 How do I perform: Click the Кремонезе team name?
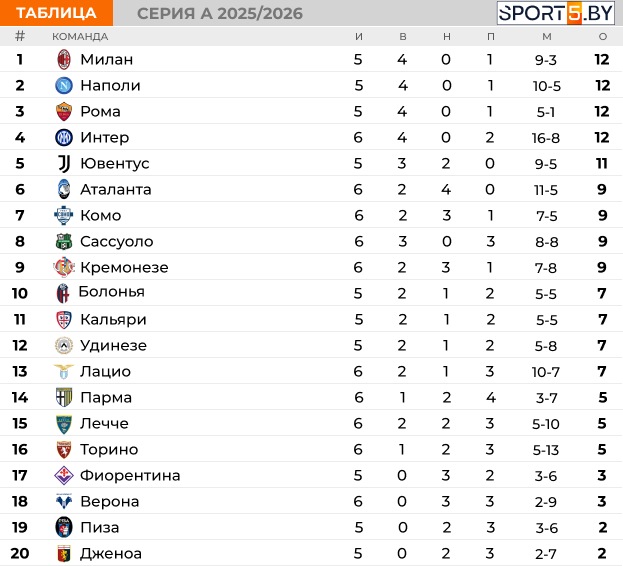click(x=124, y=267)
